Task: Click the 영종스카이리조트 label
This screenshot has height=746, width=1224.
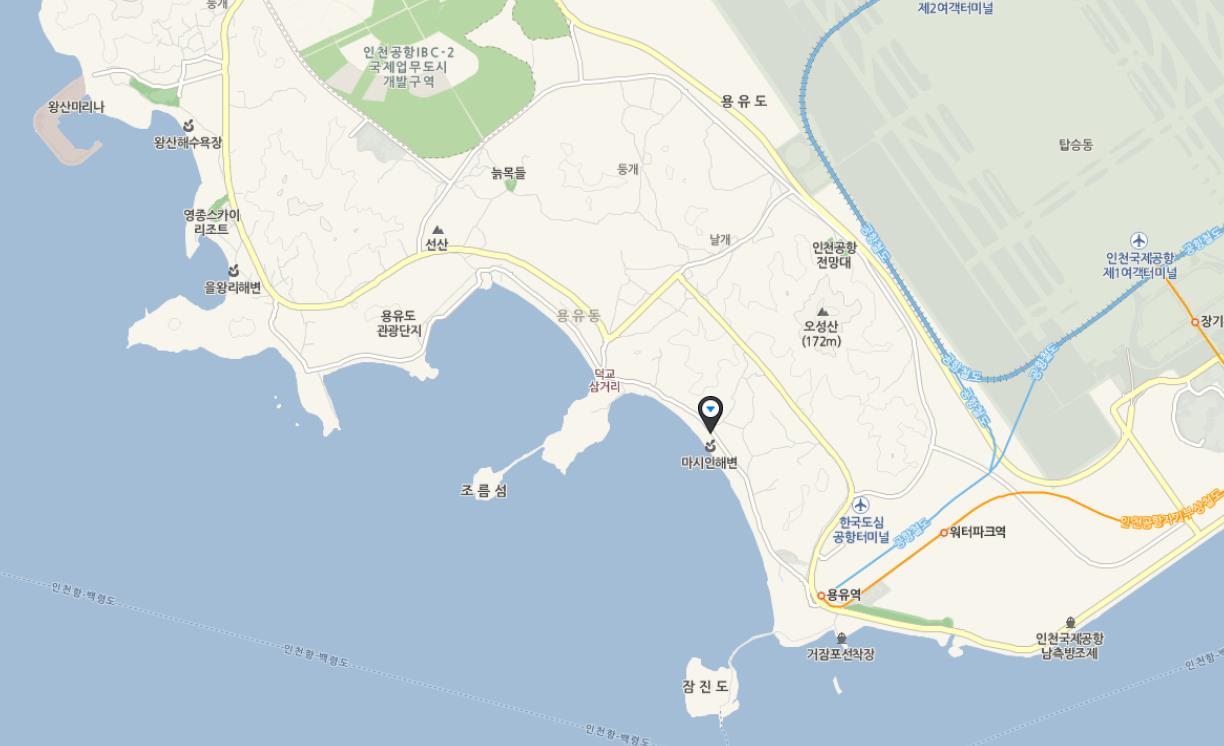Action: [x=212, y=222]
